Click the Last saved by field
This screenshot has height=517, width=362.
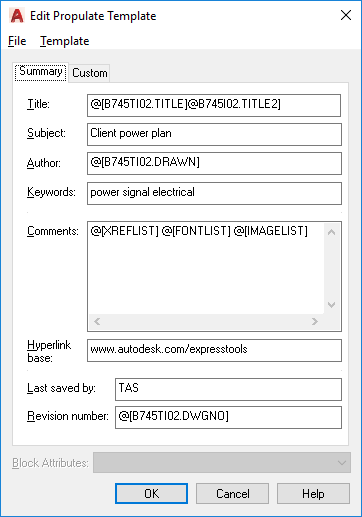click(228, 389)
